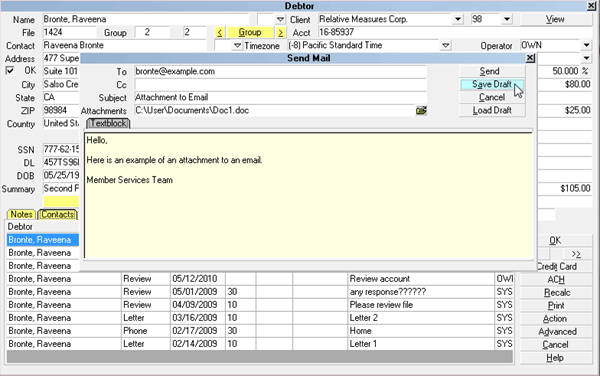Viewport: 600px width, 376px height.
Task: Switch to the Notes tab
Action: [x=21, y=215]
